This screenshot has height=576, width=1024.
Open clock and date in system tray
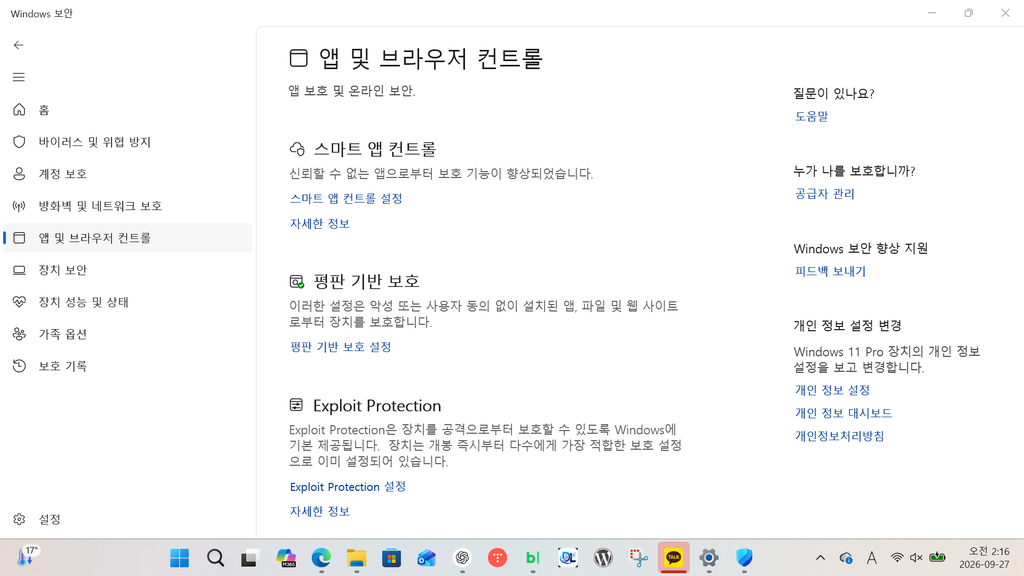(984, 558)
